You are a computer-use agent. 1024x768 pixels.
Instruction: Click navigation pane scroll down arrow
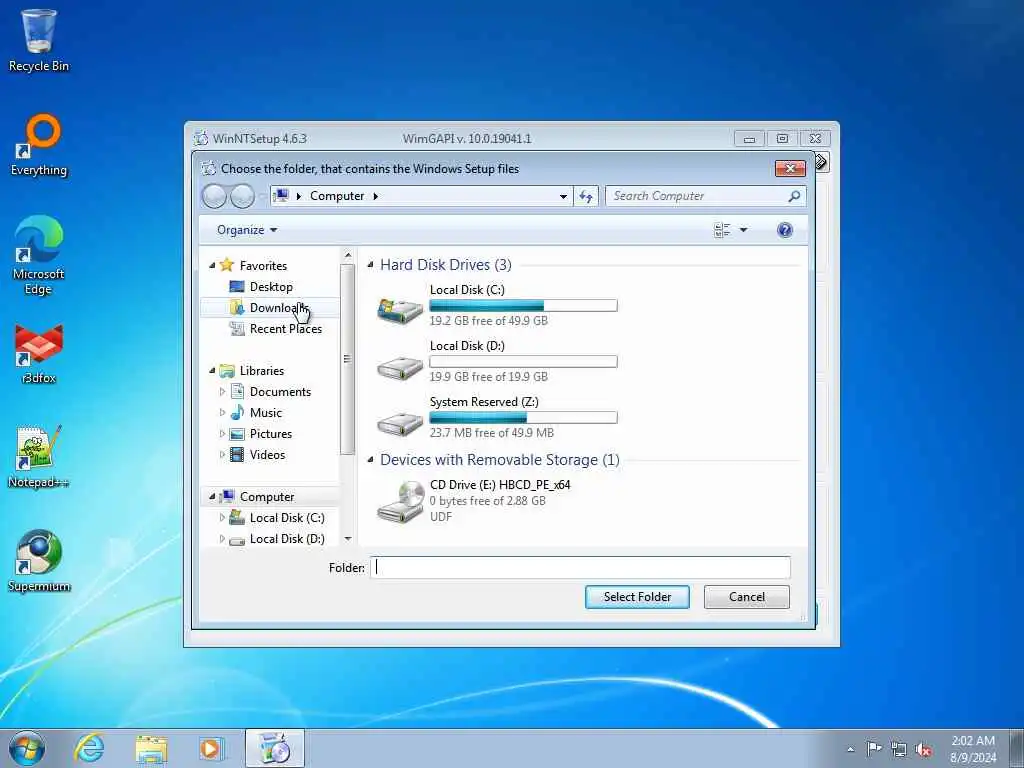347,539
